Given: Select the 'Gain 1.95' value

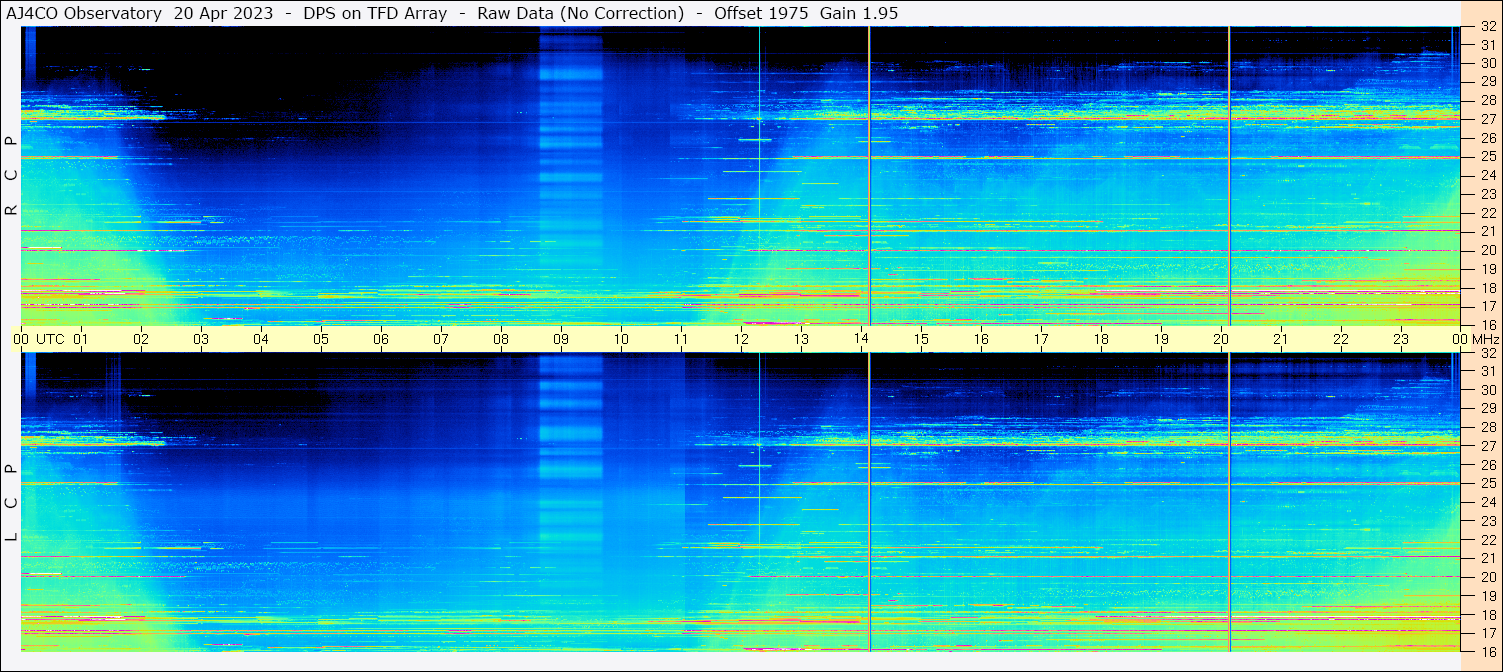Looking at the screenshot, I should pos(859,13).
